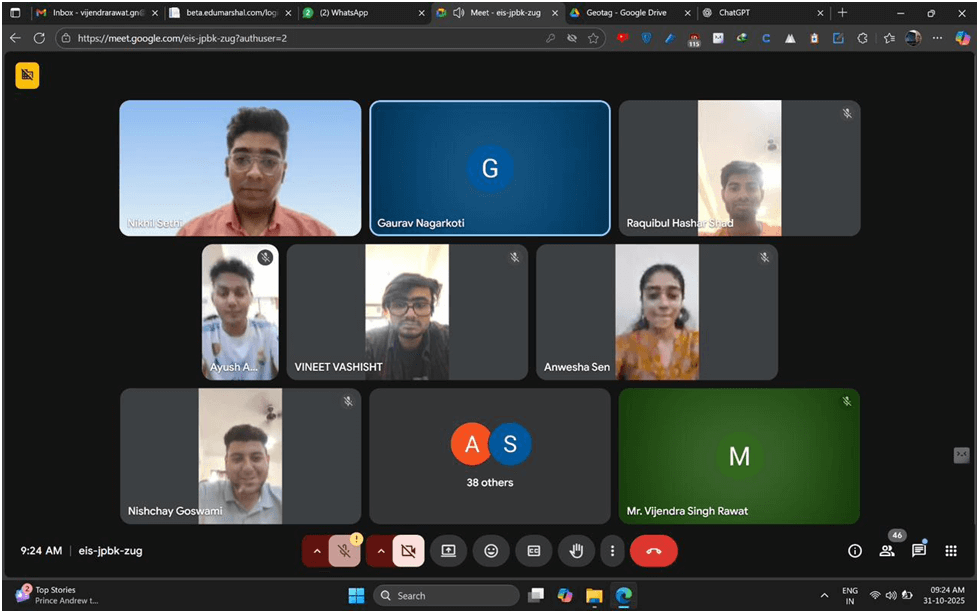Open the chat with everyone panel
Image resolution: width=979 pixels, height=613 pixels.
(919, 551)
